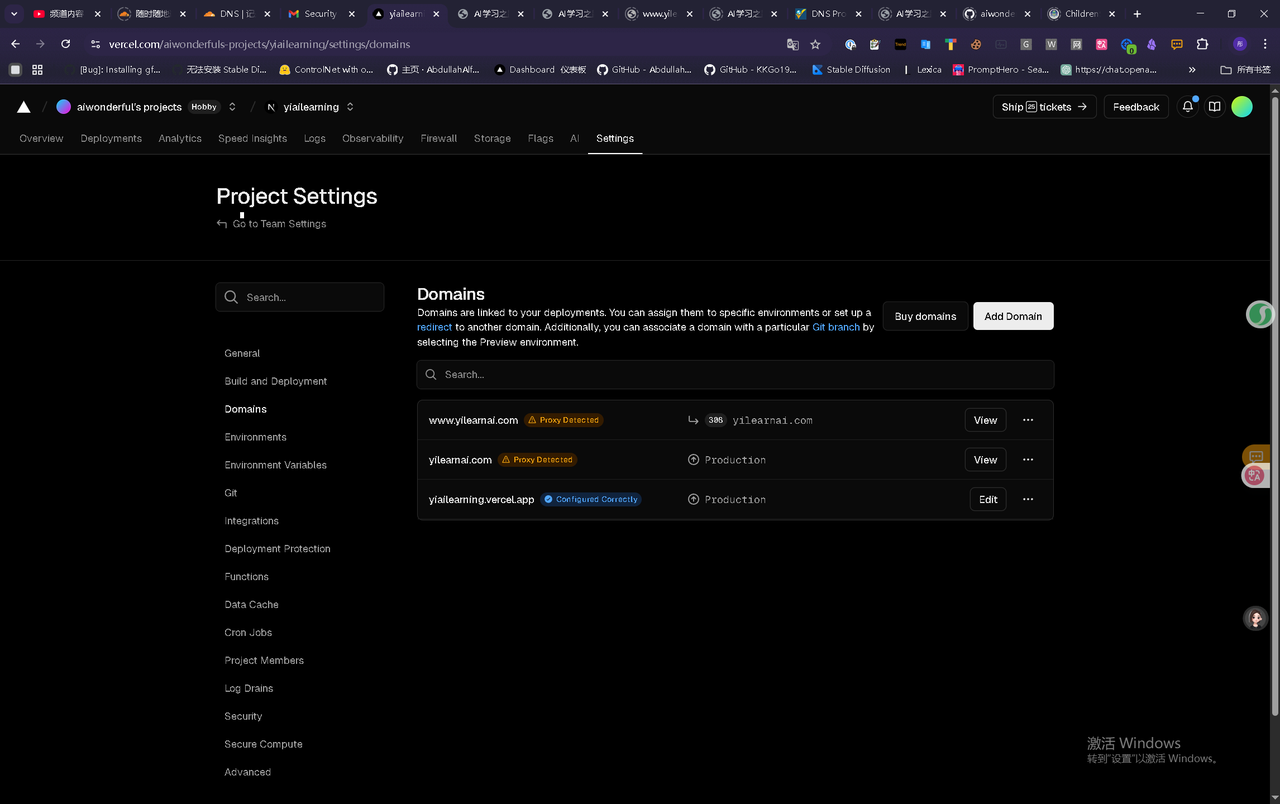Open the Flags tab
The height and width of the screenshot is (804, 1280).
coord(541,139)
